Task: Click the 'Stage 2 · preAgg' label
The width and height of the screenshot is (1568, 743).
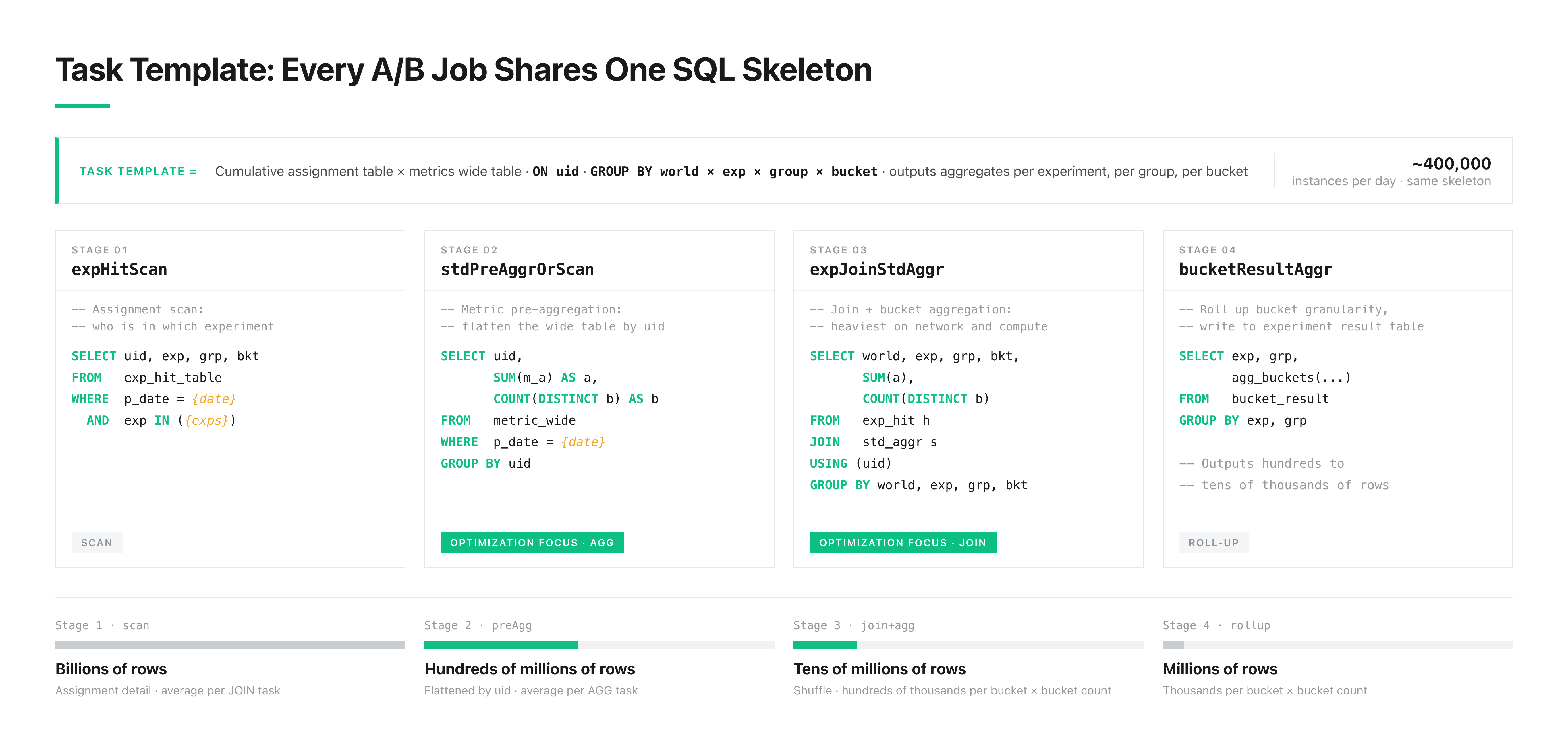Action: click(478, 625)
